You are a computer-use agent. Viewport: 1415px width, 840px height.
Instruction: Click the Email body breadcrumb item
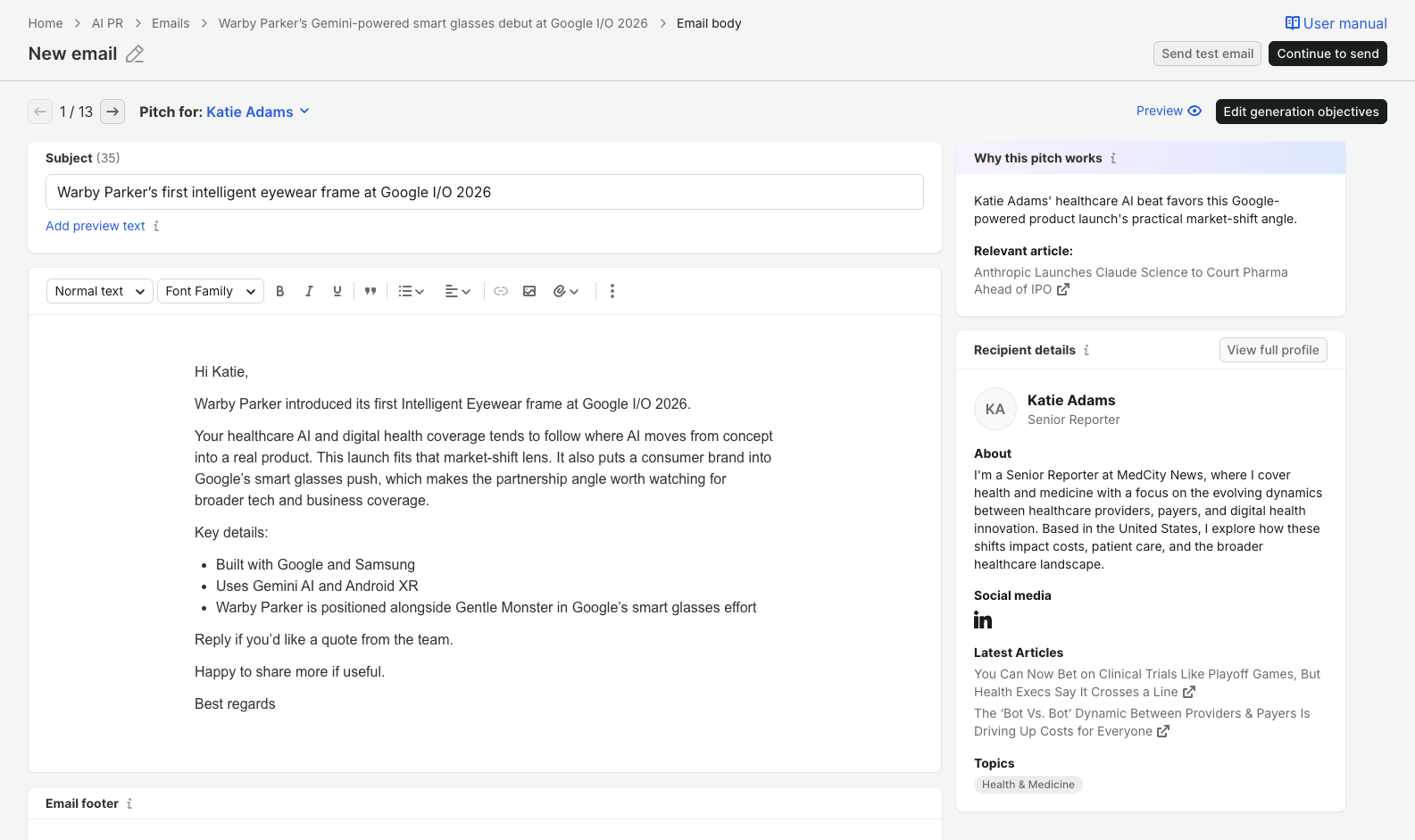709,23
